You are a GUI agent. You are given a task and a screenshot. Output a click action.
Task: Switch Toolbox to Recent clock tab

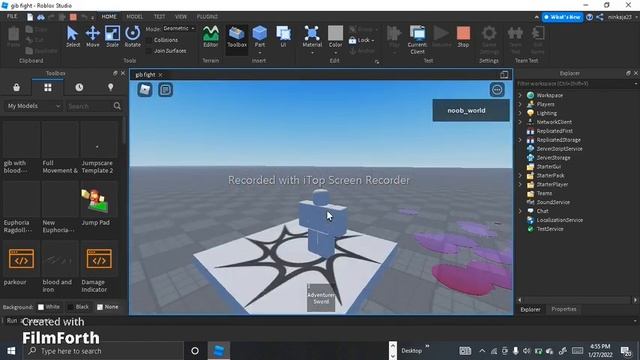pos(79,87)
